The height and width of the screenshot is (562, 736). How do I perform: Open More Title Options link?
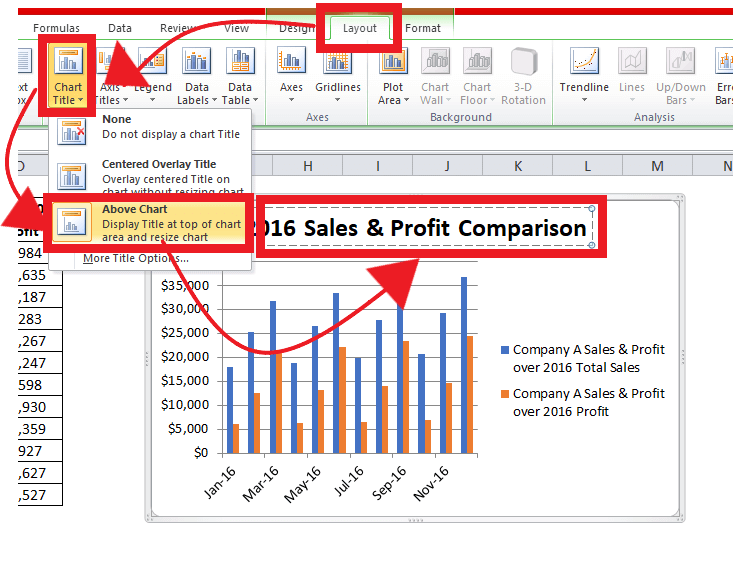coord(136,258)
